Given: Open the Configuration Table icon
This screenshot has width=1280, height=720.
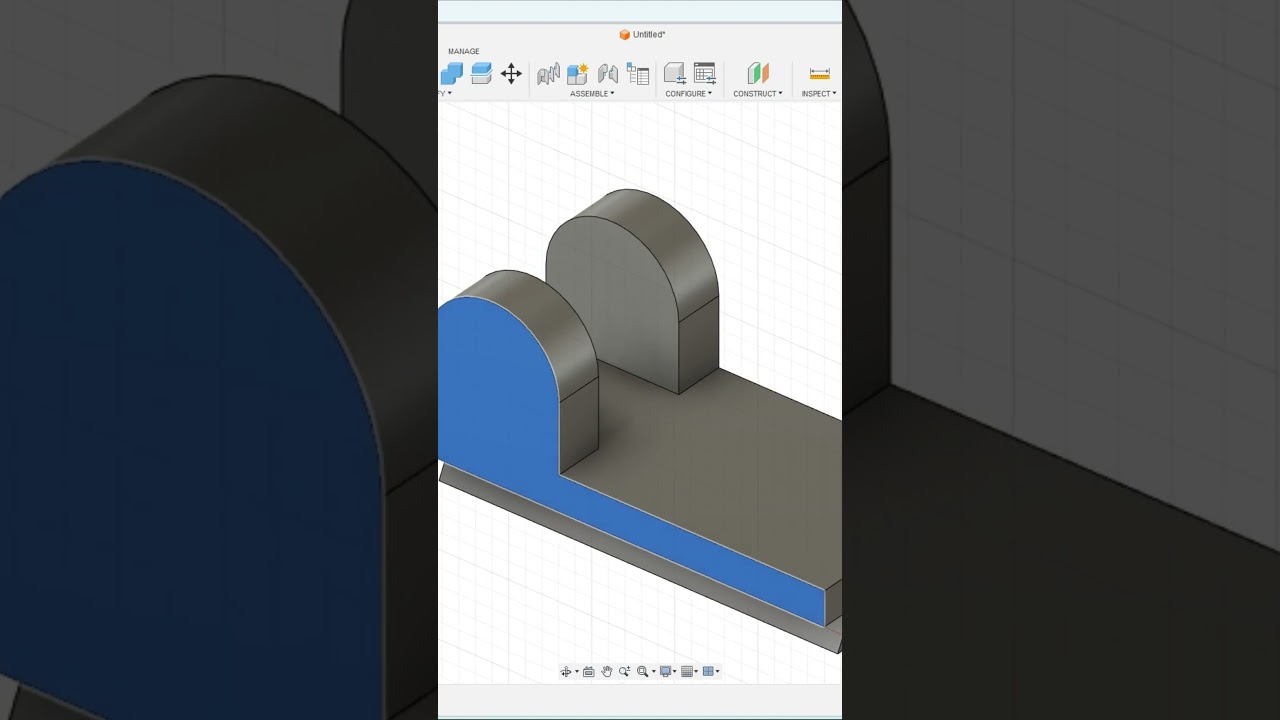Looking at the screenshot, I should 705,73.
